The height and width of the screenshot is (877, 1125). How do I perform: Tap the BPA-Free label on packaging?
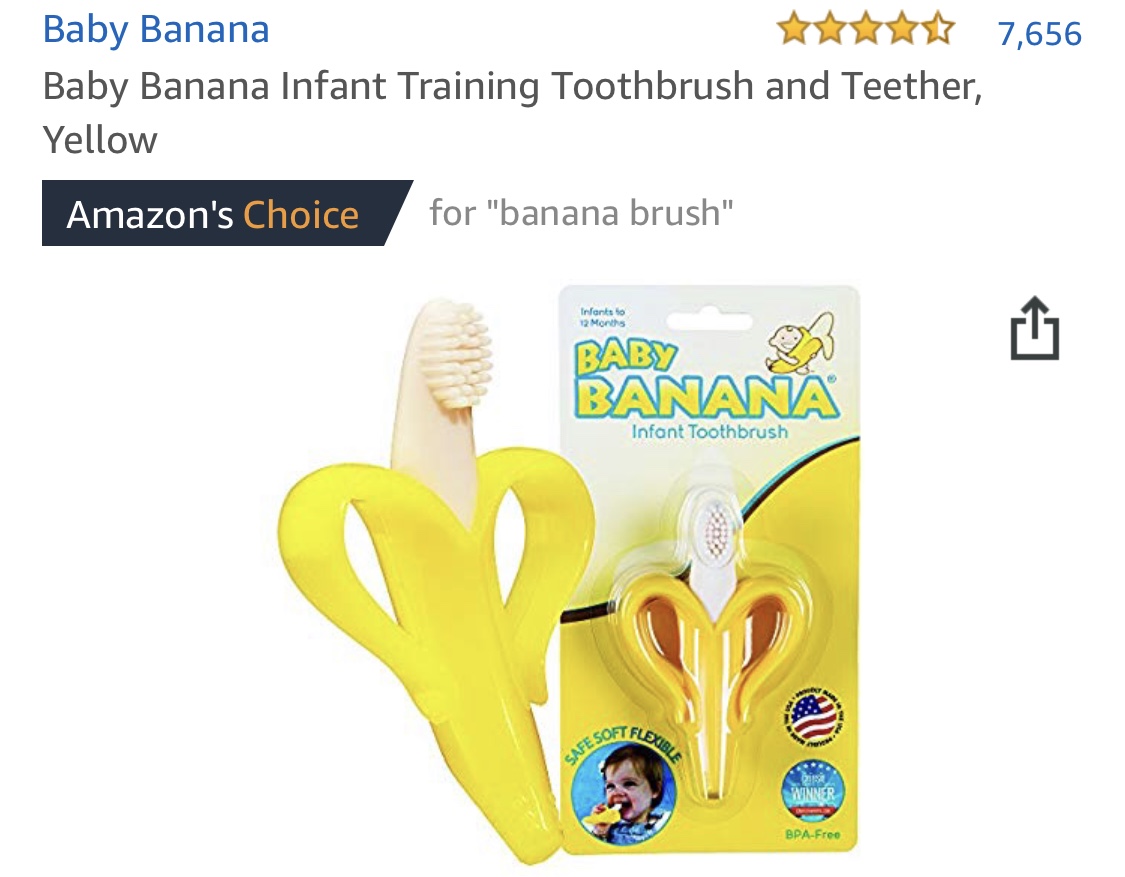pos(812,835)
